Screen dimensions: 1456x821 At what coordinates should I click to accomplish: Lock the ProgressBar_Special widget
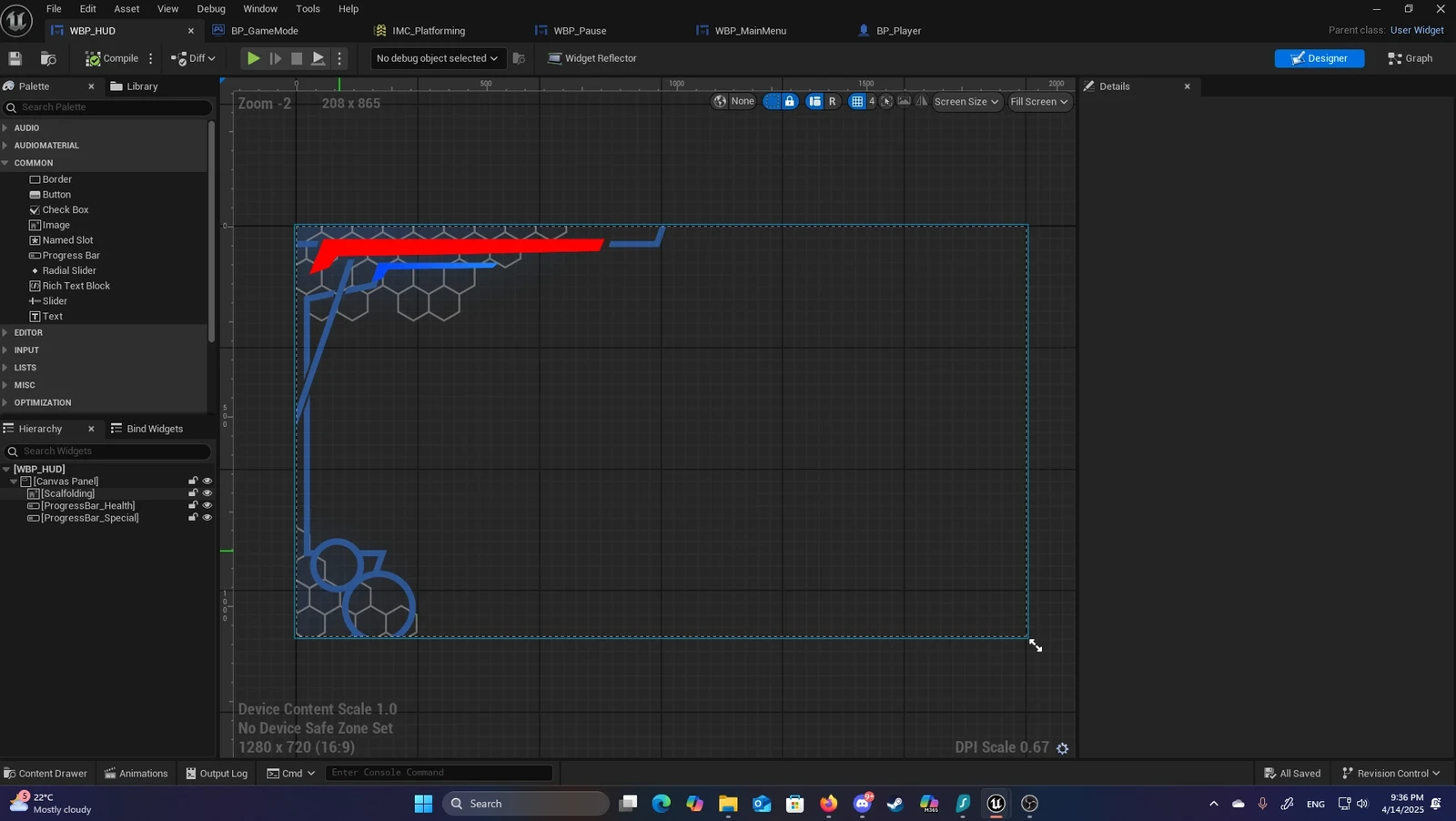[x=193, y=518]
